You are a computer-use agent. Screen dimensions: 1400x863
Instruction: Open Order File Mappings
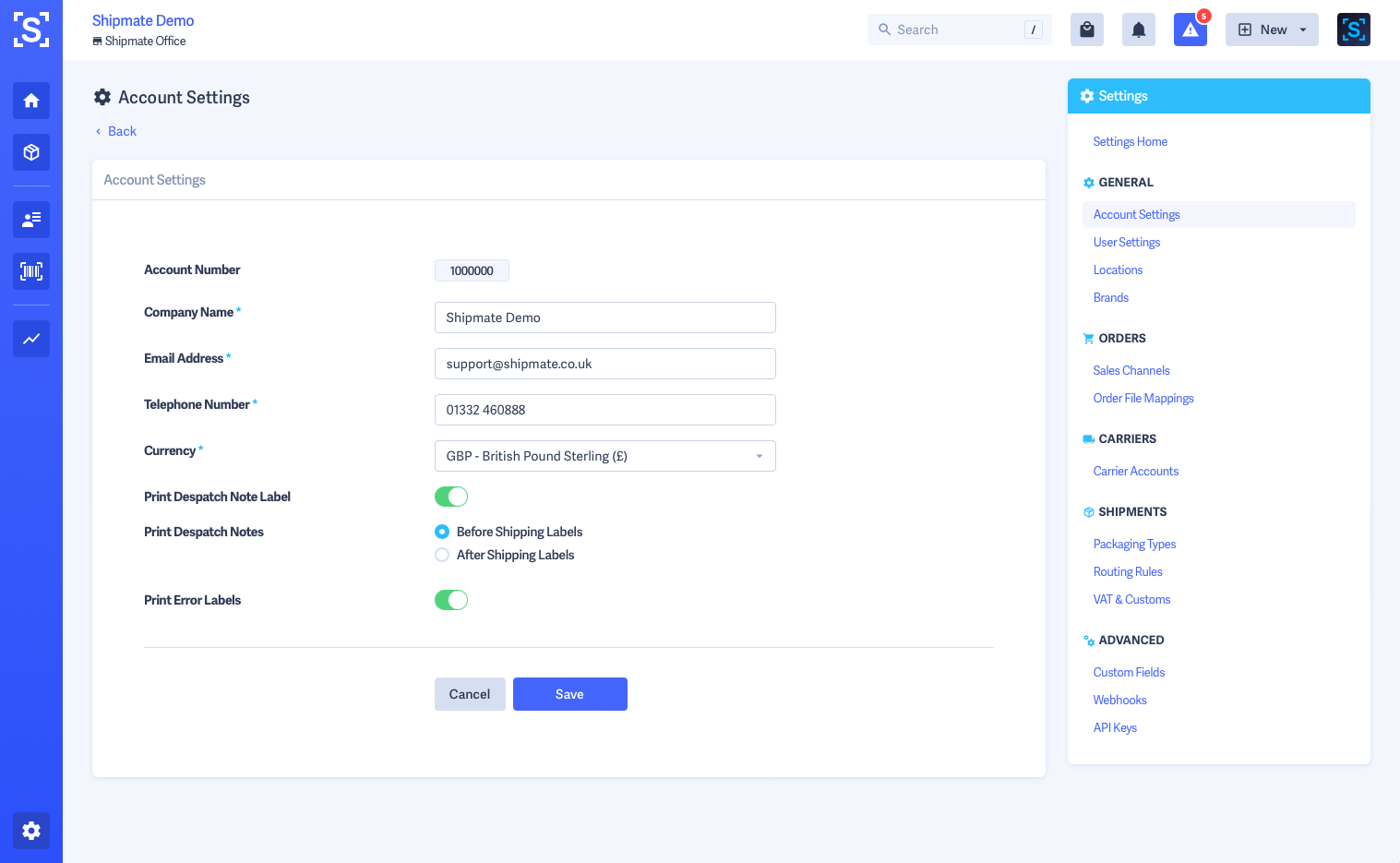click(1143, 398)
